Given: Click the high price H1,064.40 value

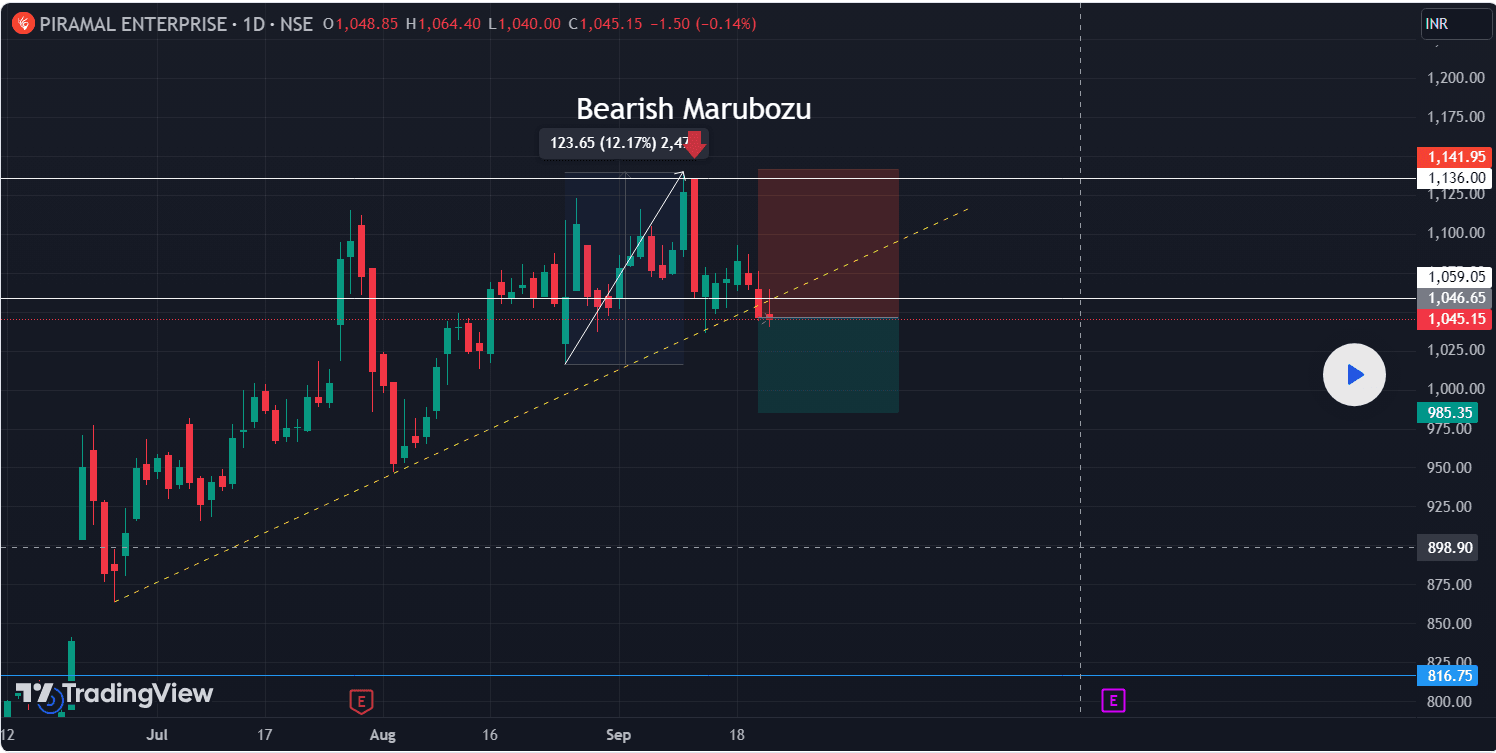Looking at the screenshot, I should tap(444, 23).
